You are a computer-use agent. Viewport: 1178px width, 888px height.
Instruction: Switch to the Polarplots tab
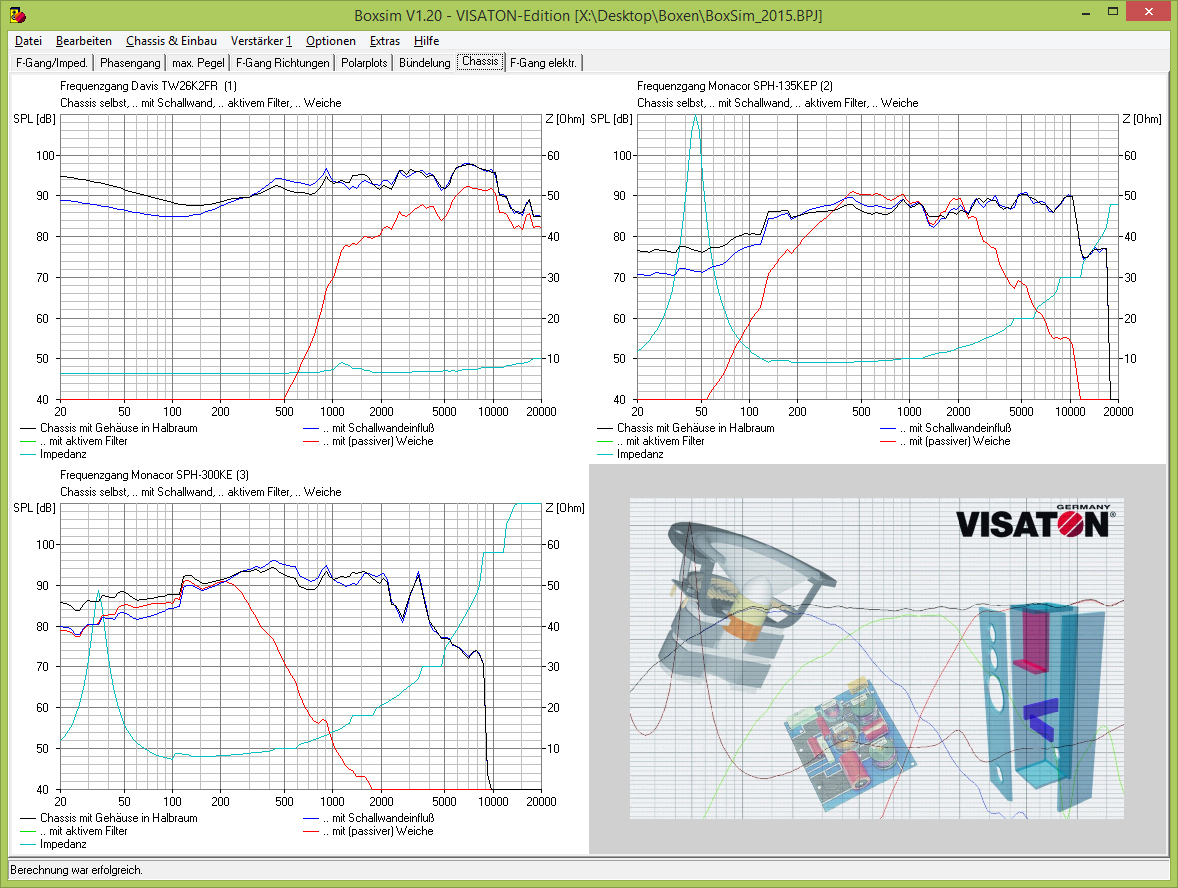[x=364, y=63]
